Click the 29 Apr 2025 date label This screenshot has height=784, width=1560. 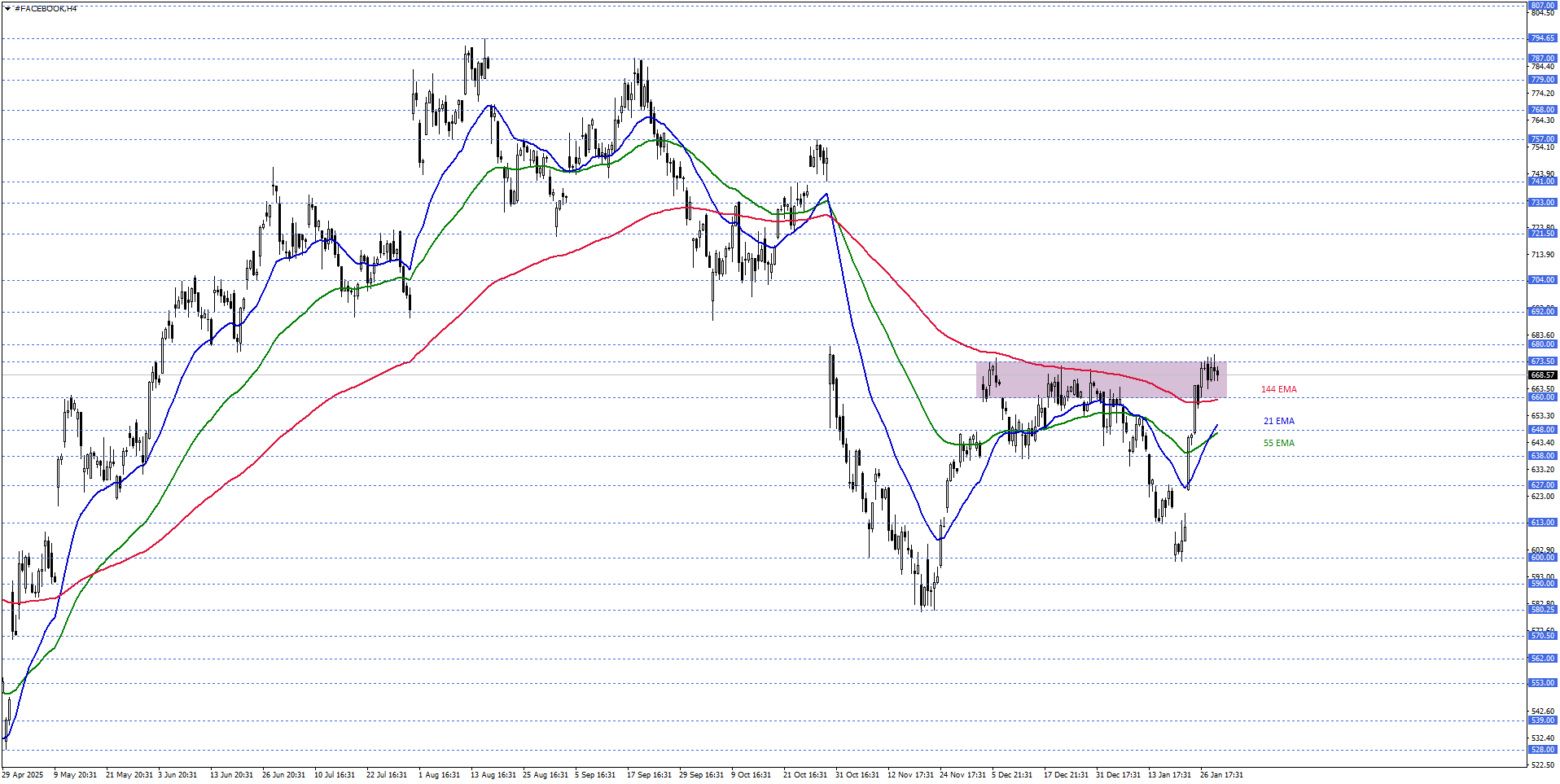(x=23, y=775)
